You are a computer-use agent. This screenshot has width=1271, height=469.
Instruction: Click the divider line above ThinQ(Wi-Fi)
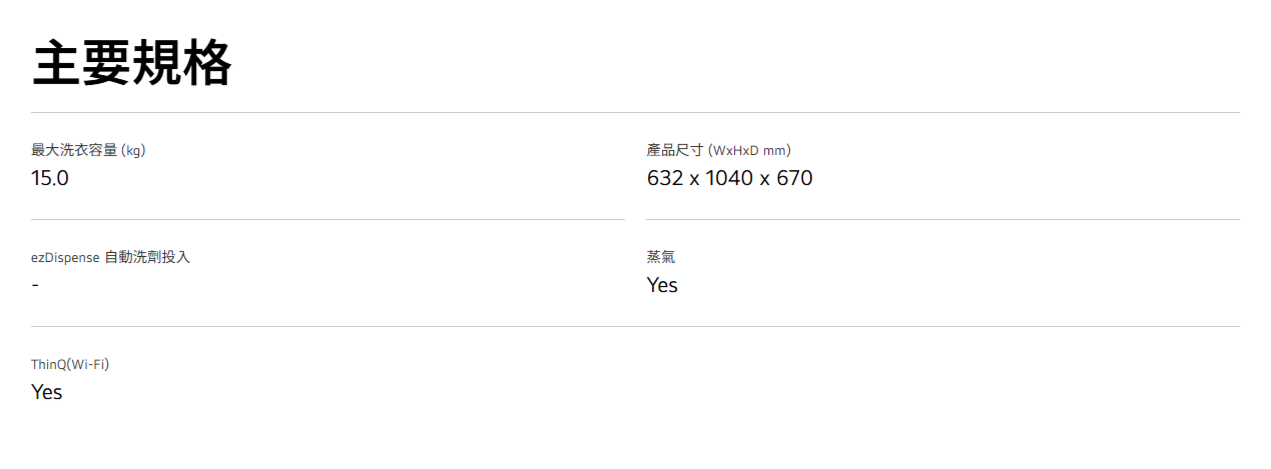tap(635, 326)
